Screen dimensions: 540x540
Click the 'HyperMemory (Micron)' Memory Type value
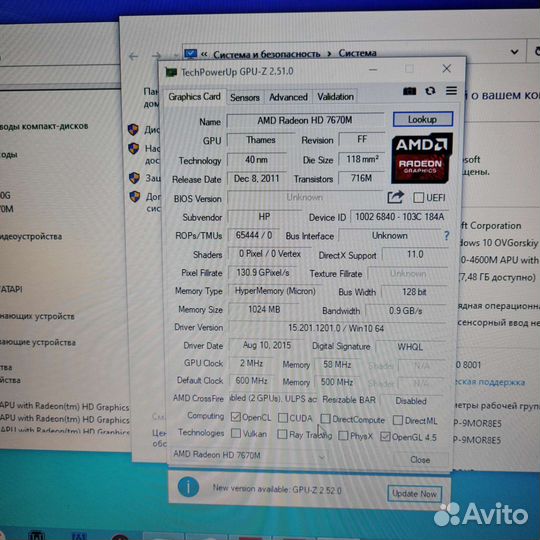275,291
